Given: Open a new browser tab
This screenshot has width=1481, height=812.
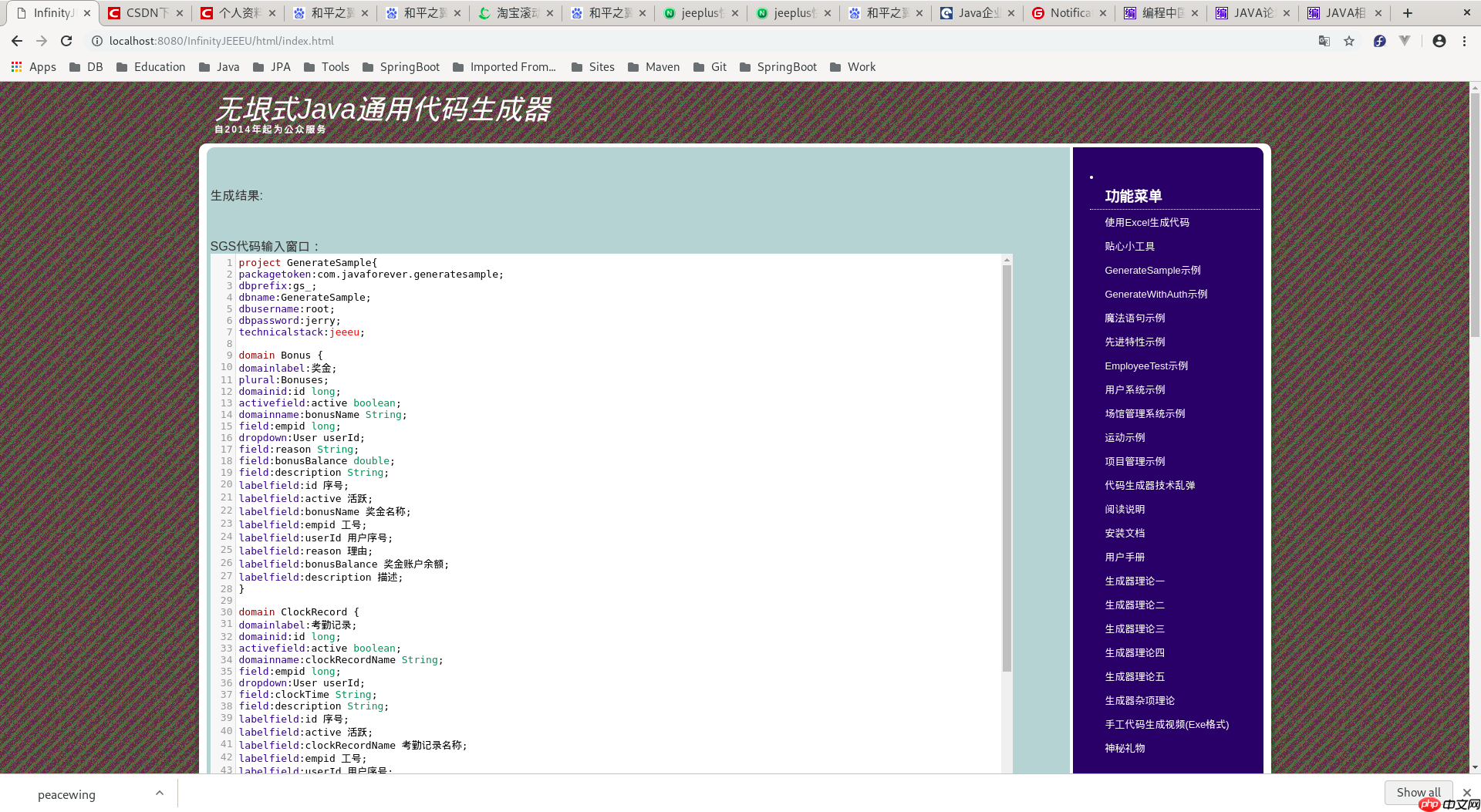Looking at the screenshot, I should click(x=1408, y=13).
